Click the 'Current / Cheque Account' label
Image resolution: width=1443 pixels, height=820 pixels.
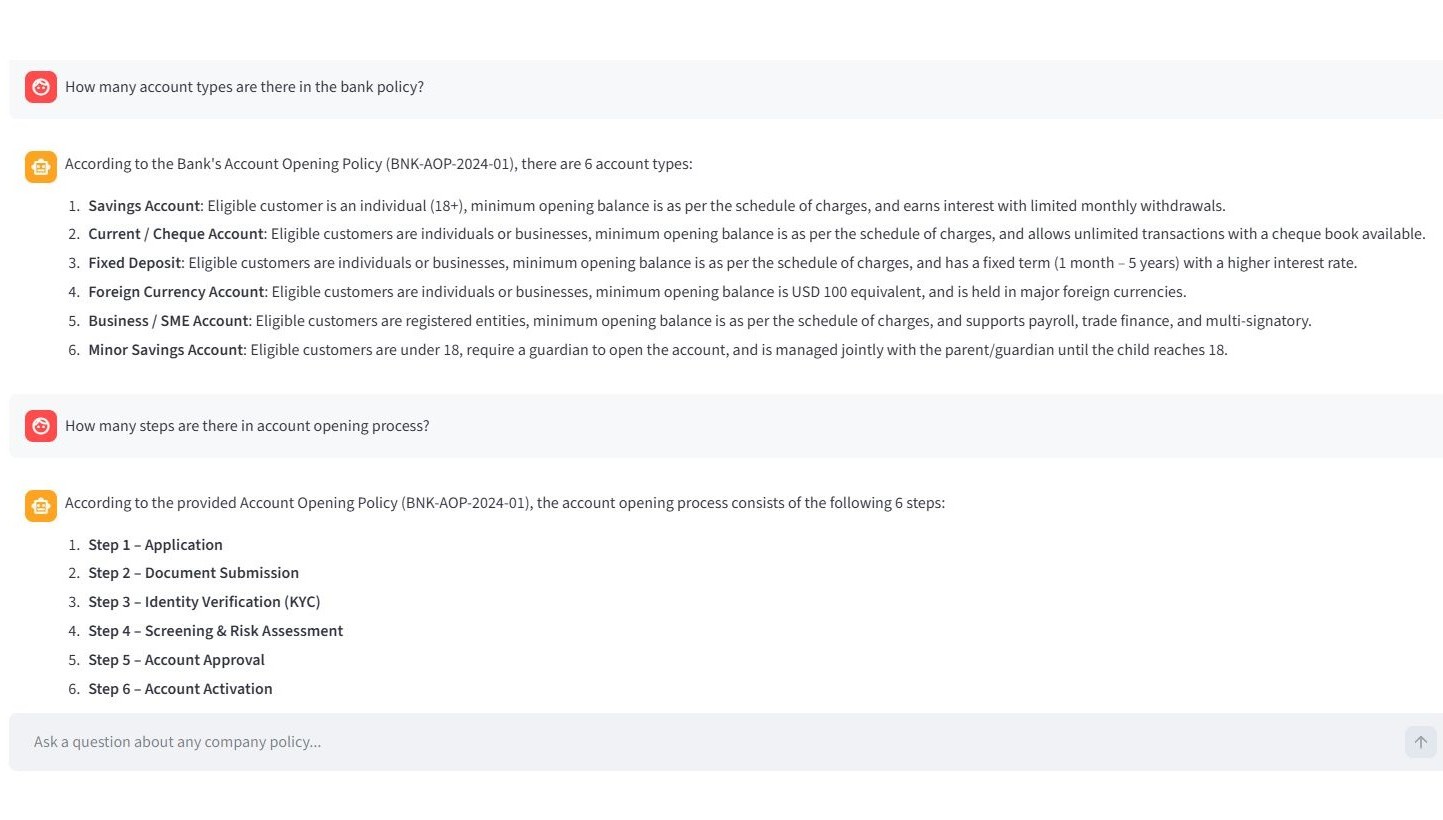176,234
